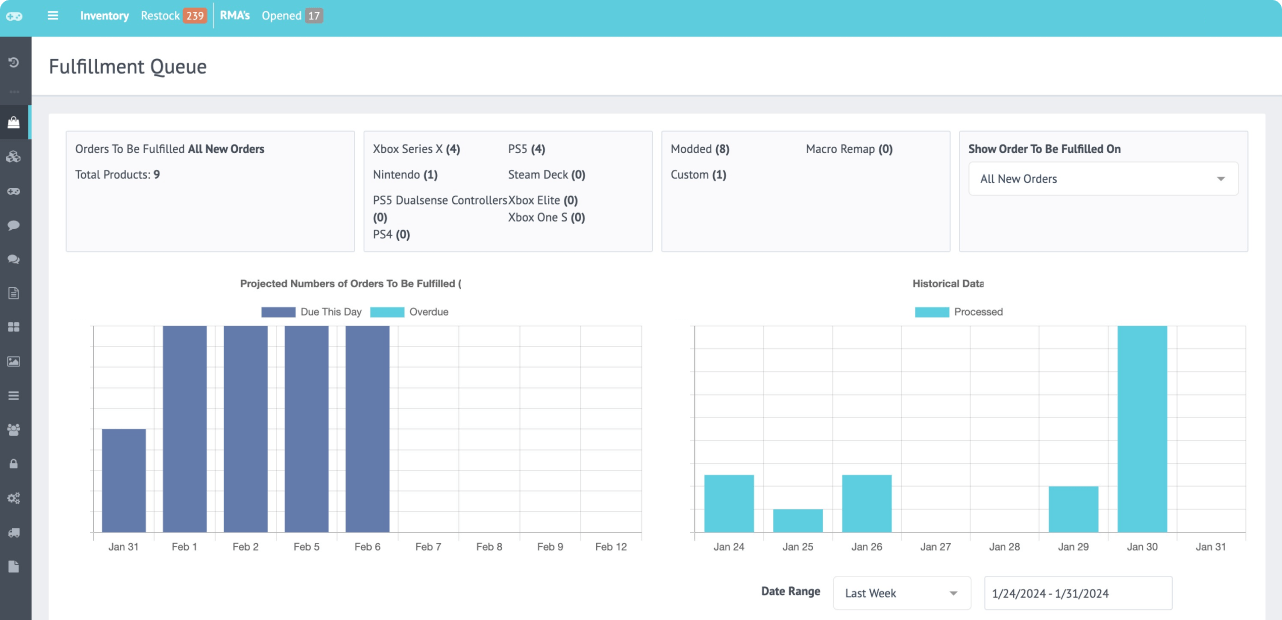Screen dimensions: 1282x620
Task: Expand the Last Week date range dropdown
Action: [901, 593]
